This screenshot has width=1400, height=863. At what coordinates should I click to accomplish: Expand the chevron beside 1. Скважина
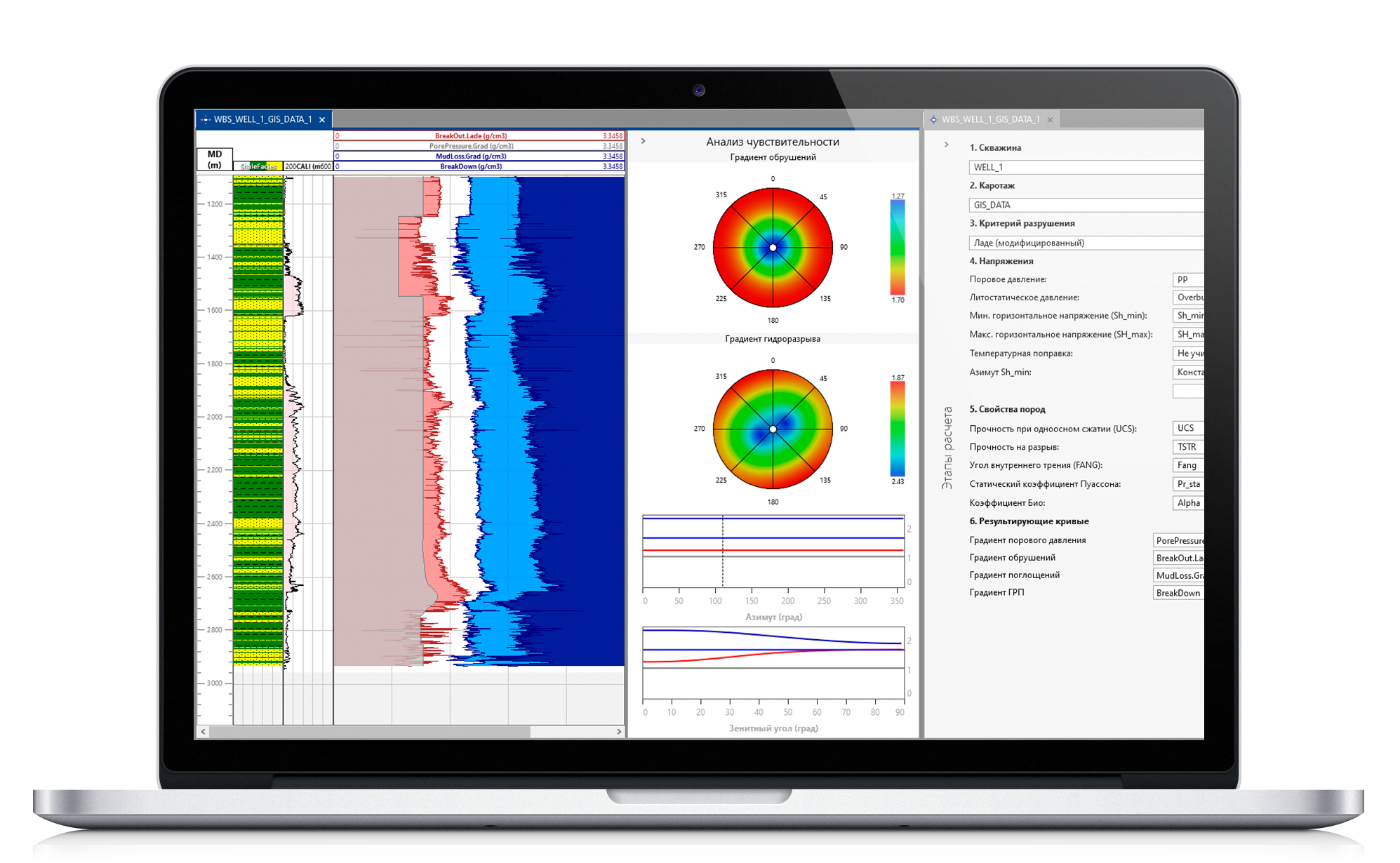click(946, 145)
